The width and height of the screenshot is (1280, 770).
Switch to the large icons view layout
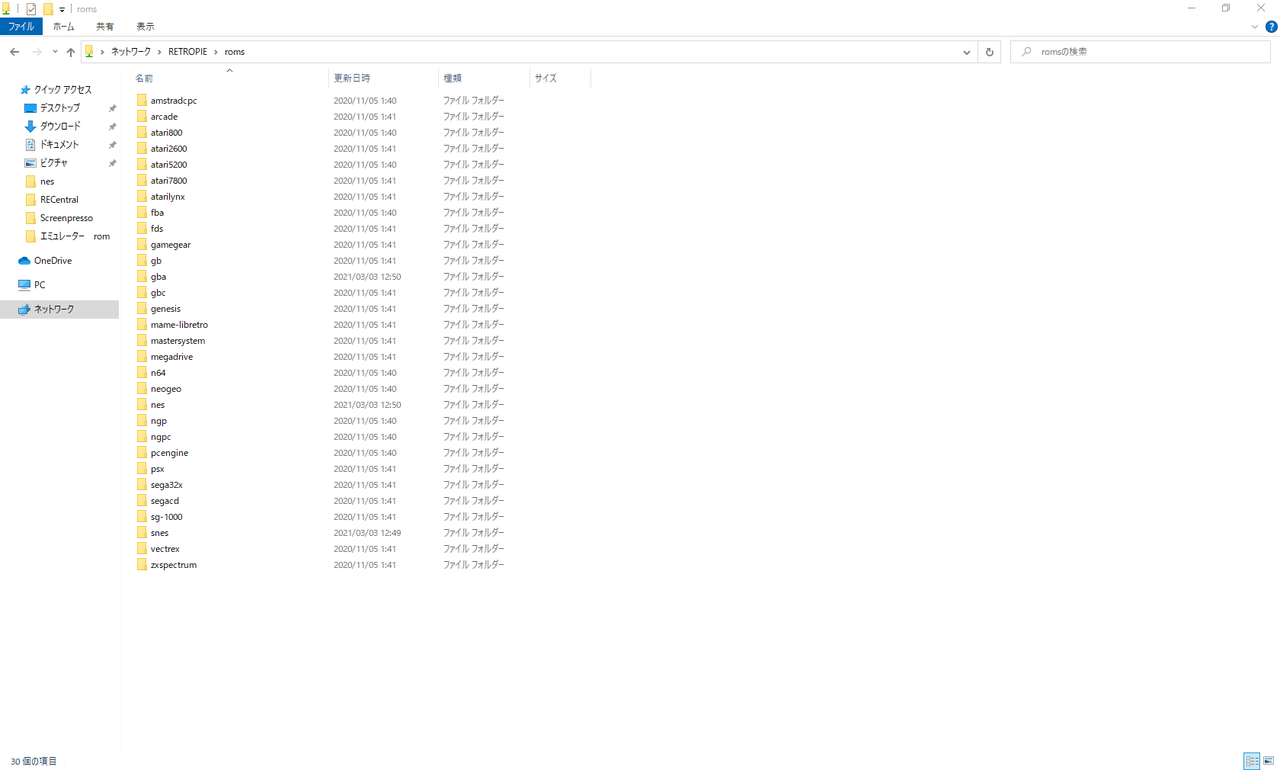coord(1269,762)
